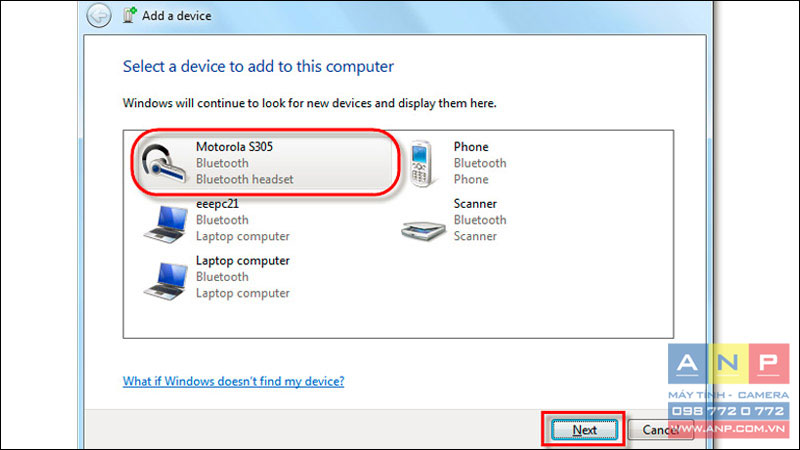This screenshot has height=450, width=800.
Task: Choose the Motorola S305 device name
Action: [234, 147]
